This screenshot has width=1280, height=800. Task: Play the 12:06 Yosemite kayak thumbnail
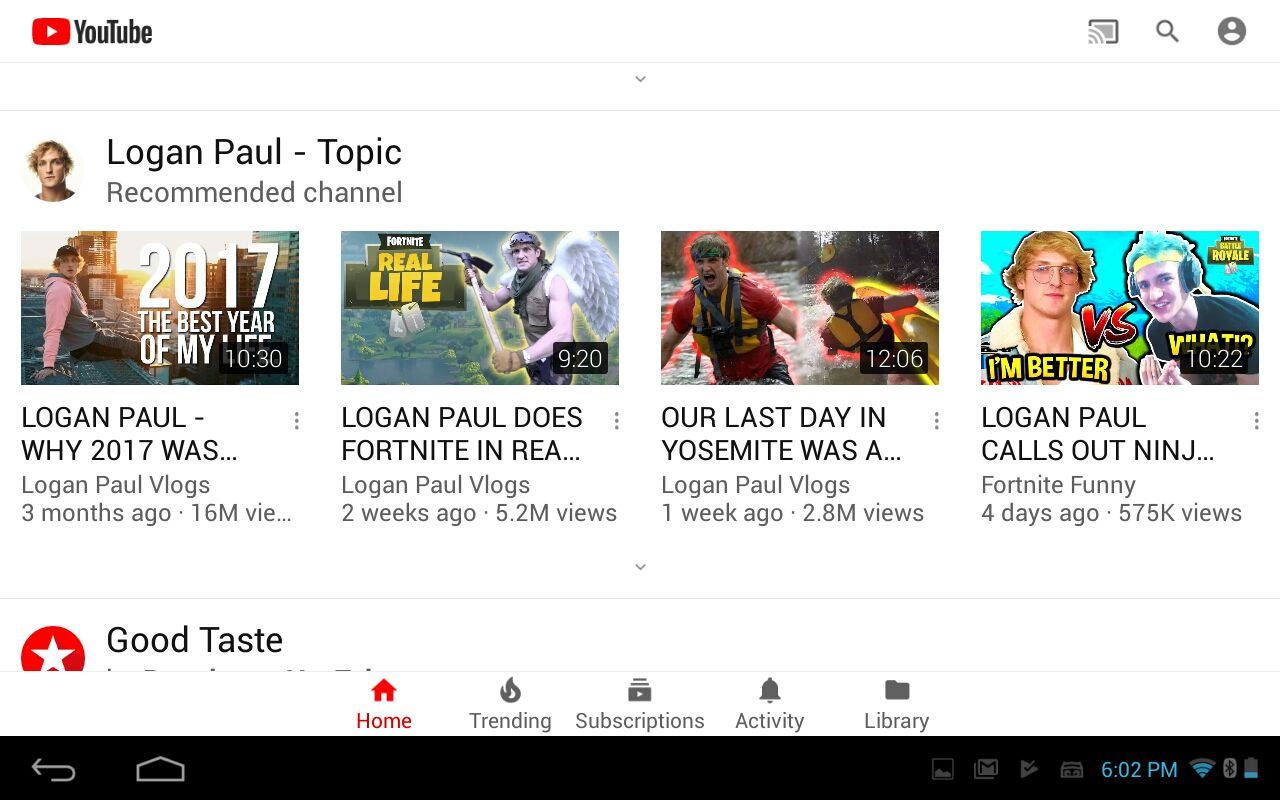click(x=800, y=308)
